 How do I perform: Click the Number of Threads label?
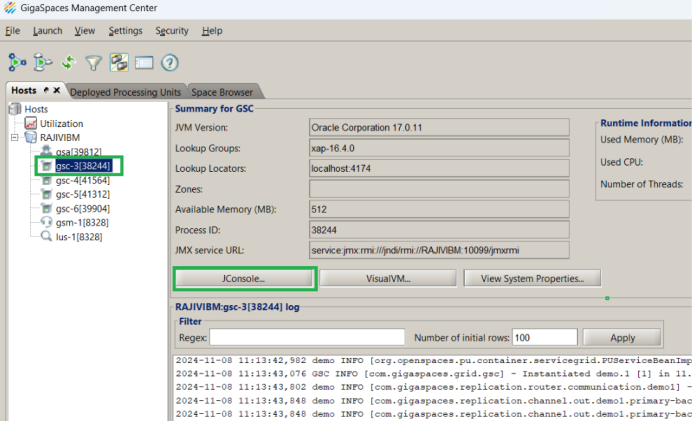tap(641, 184)
